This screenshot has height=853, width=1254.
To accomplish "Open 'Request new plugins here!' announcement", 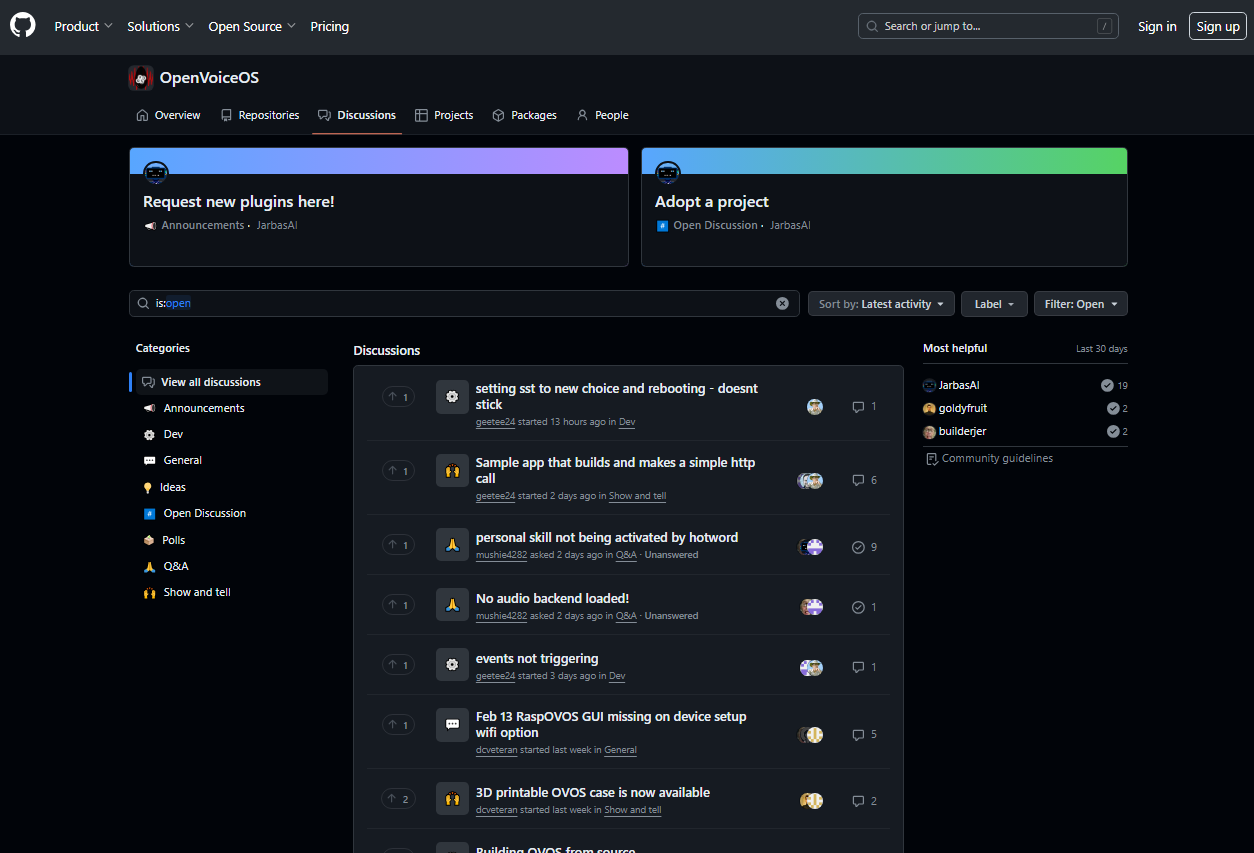I will (x=239, y=202).
